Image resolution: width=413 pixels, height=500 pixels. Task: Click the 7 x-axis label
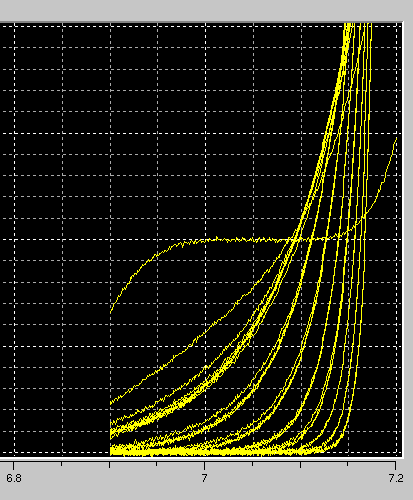tap(204, 478)
